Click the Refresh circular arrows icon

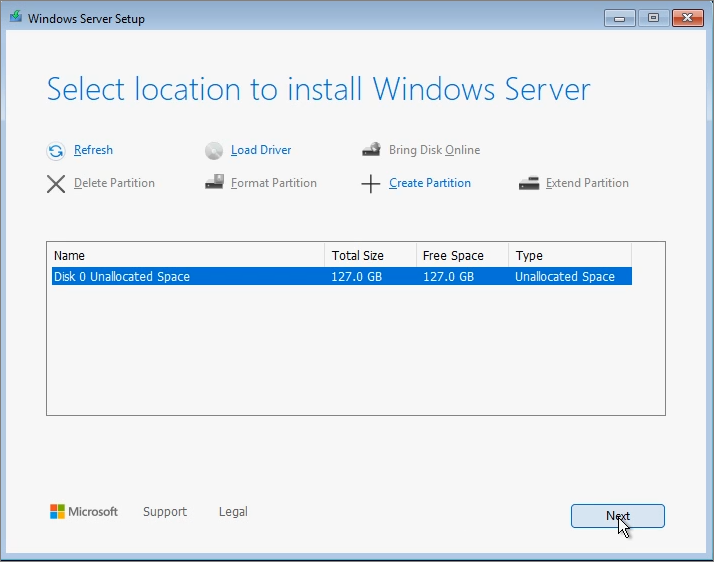click(x=56, y=151)
